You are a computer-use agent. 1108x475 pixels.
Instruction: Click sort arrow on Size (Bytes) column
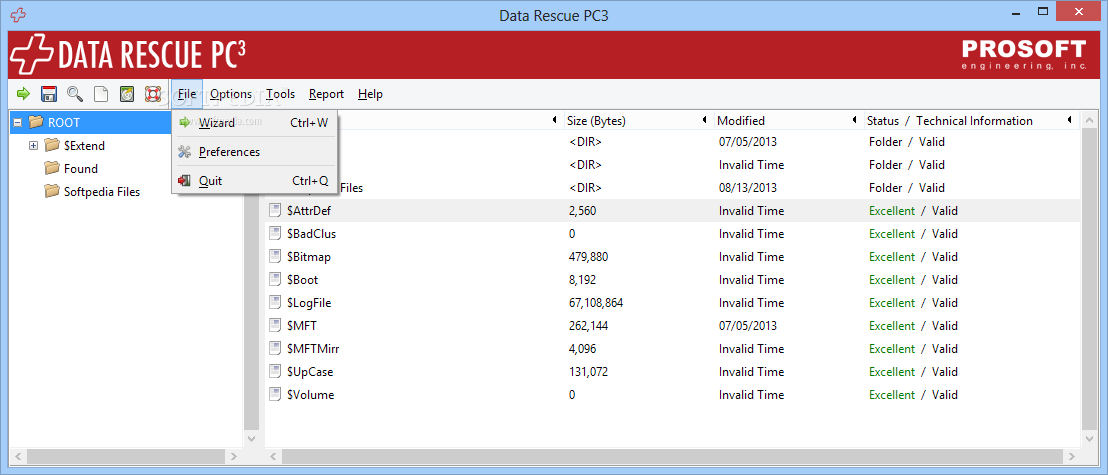(x=705, y=120)
